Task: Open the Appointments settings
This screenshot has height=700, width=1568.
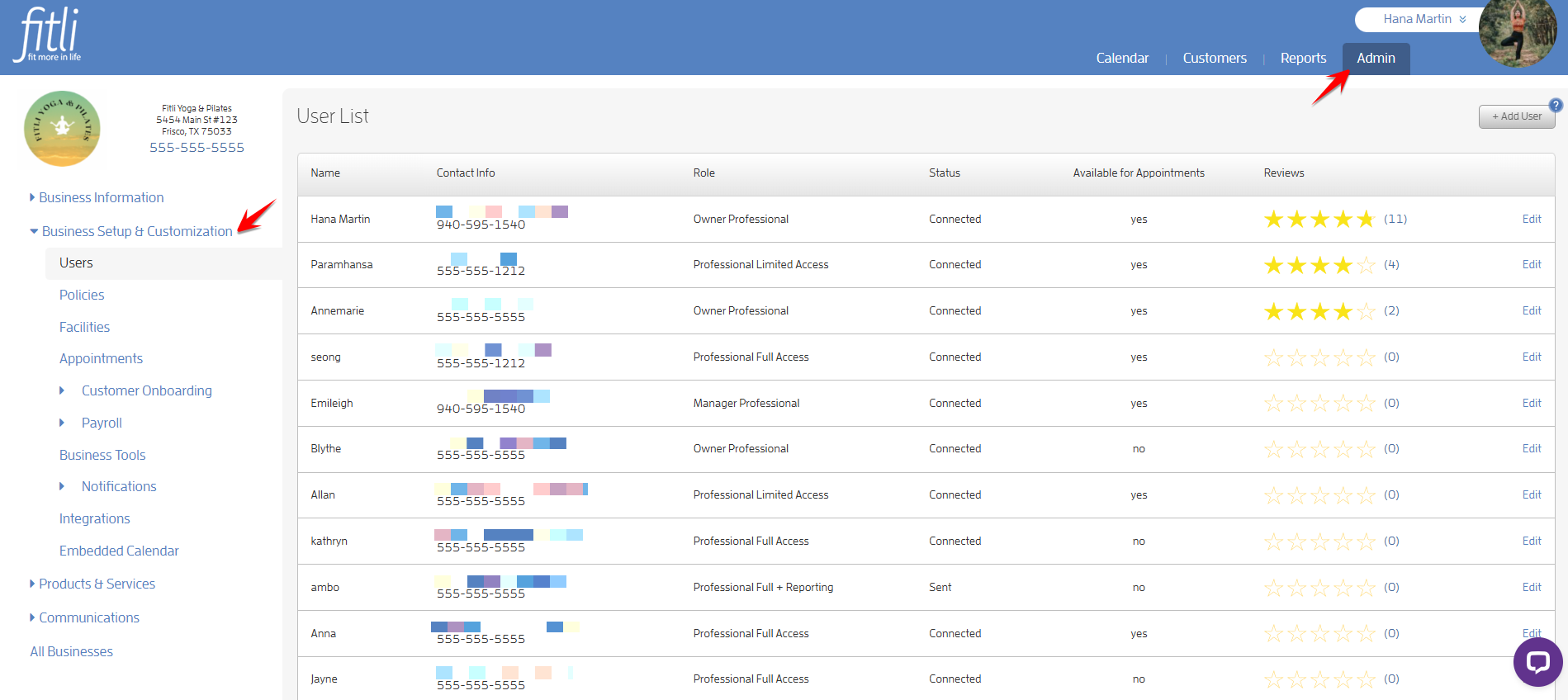Action: [x=101, y=358]
